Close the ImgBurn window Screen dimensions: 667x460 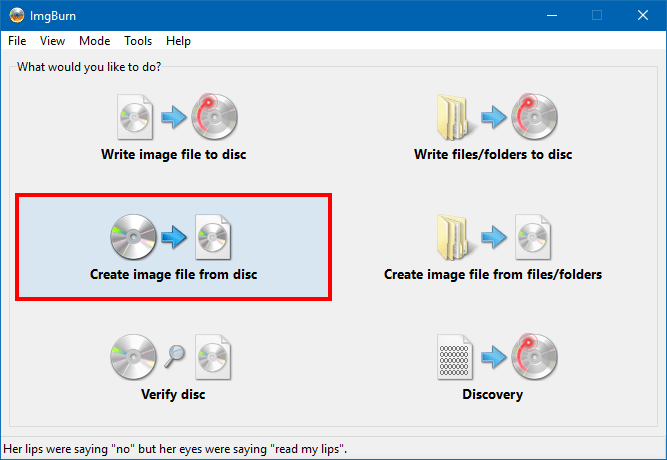tap(643, 15)
